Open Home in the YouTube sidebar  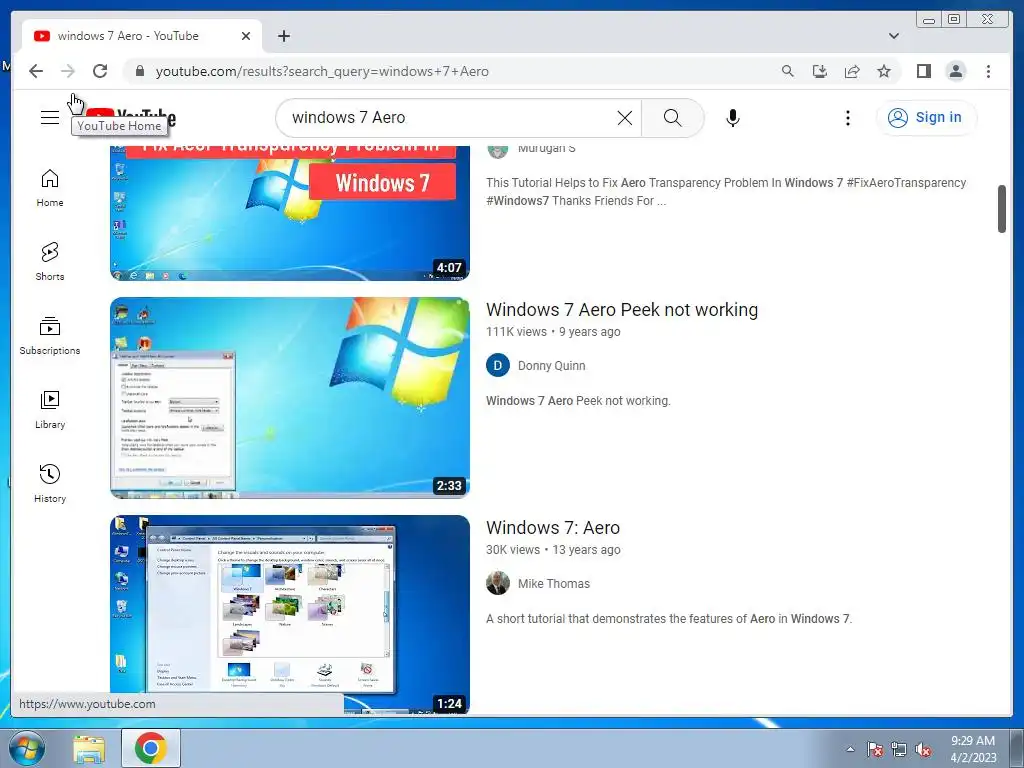click(50, 188)
